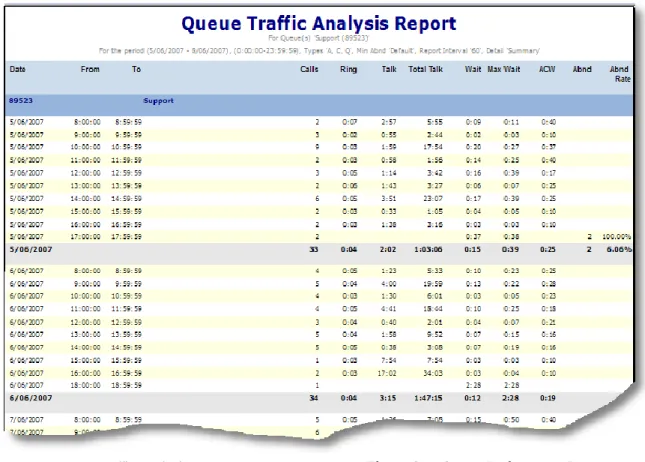Click Total Talk value '19:59'

point(433,283)
